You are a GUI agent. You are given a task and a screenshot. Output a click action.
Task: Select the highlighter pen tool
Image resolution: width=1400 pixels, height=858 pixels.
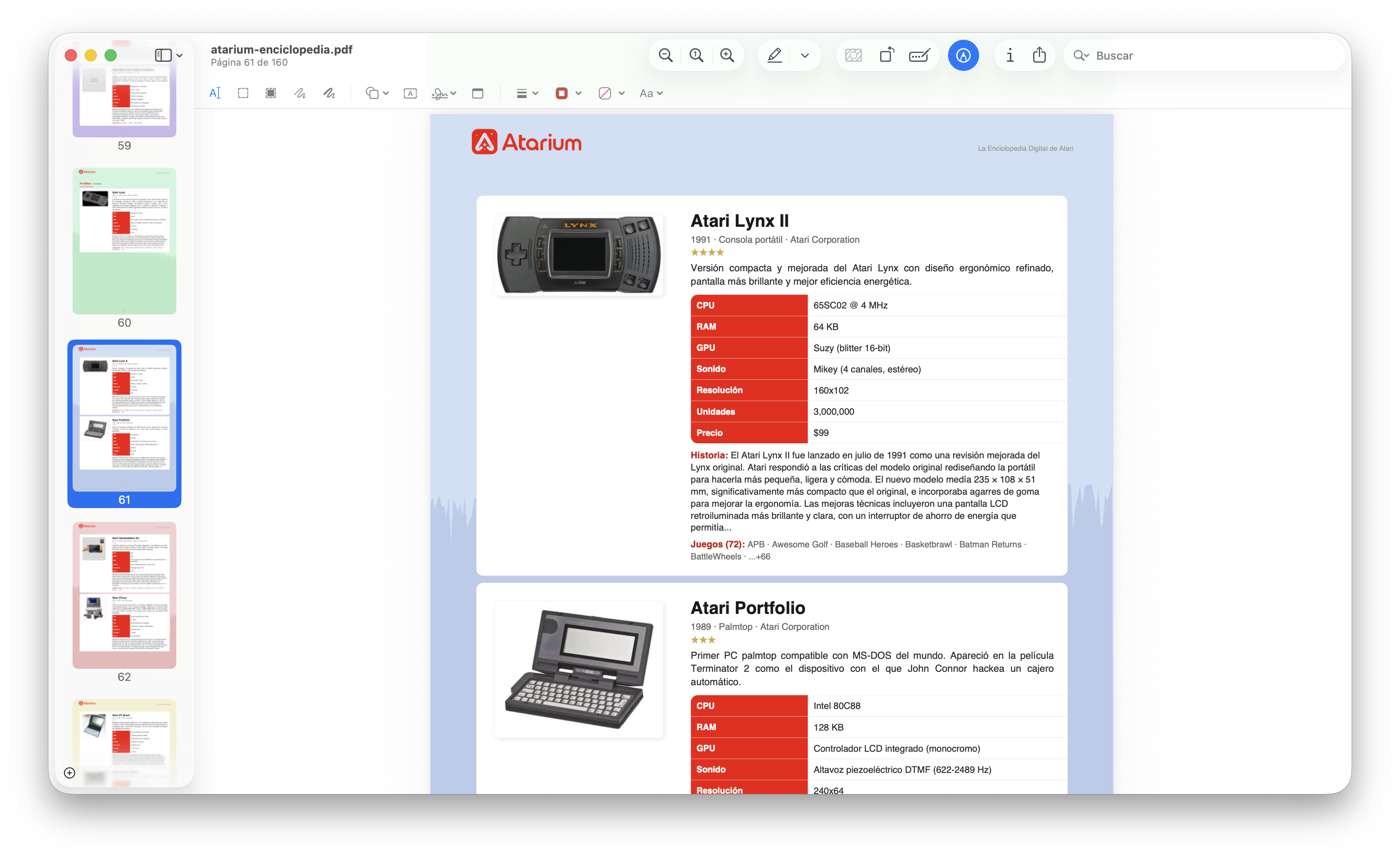[774, 55]
